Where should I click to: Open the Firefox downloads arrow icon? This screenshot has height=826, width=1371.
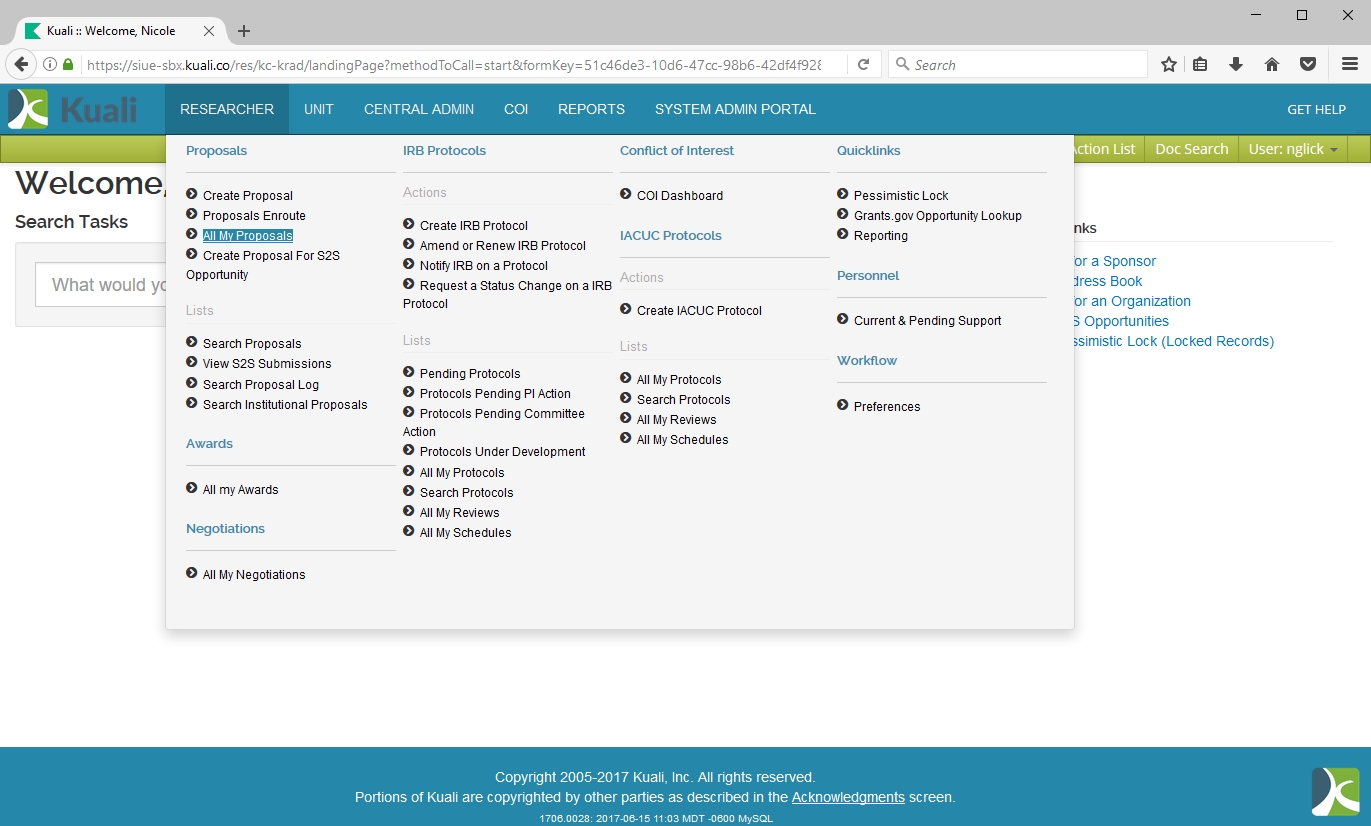[1236, 65]
